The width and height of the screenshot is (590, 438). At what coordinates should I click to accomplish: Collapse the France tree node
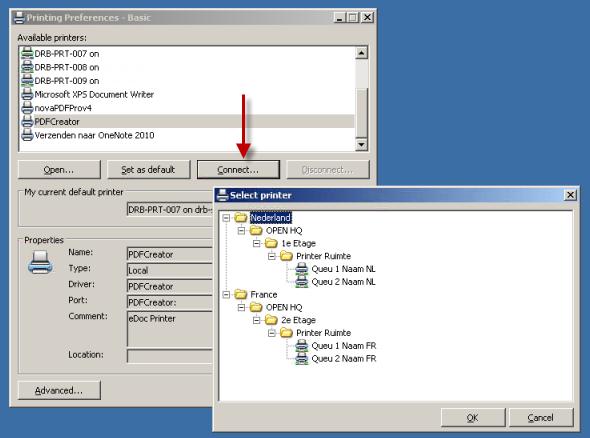point(226,294)
